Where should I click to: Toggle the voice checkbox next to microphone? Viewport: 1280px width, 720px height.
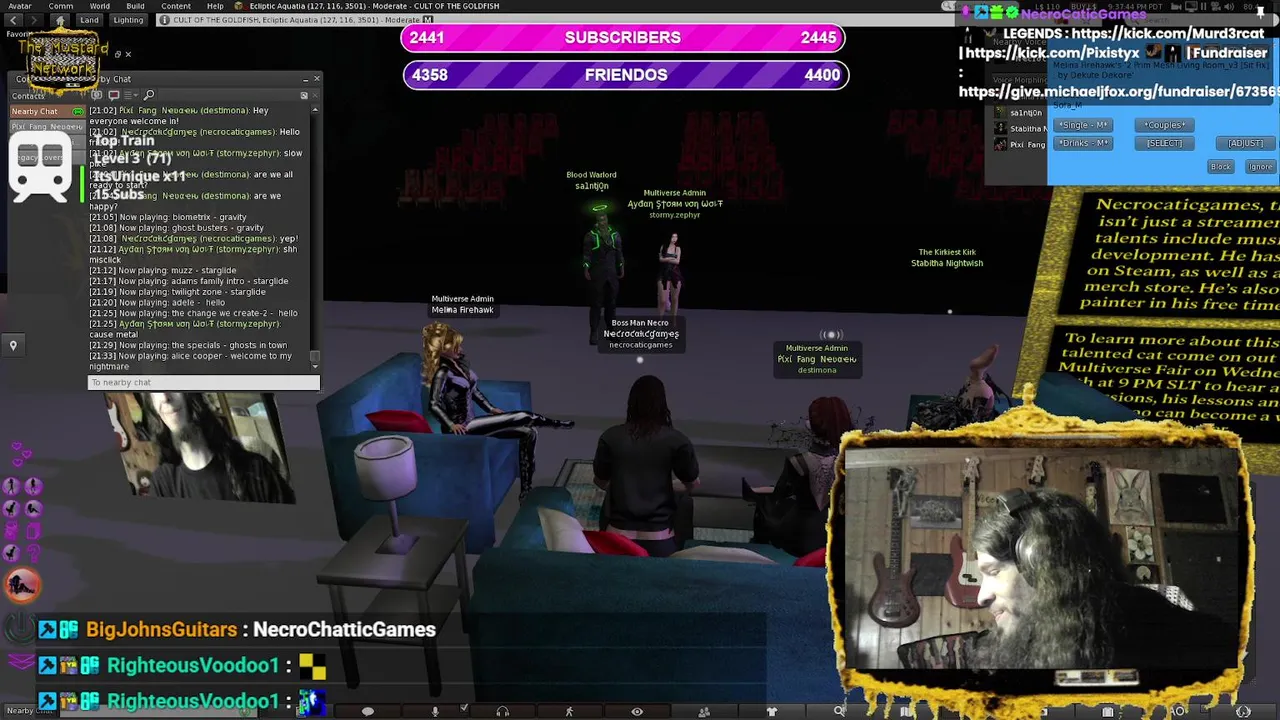pos(465,708)
